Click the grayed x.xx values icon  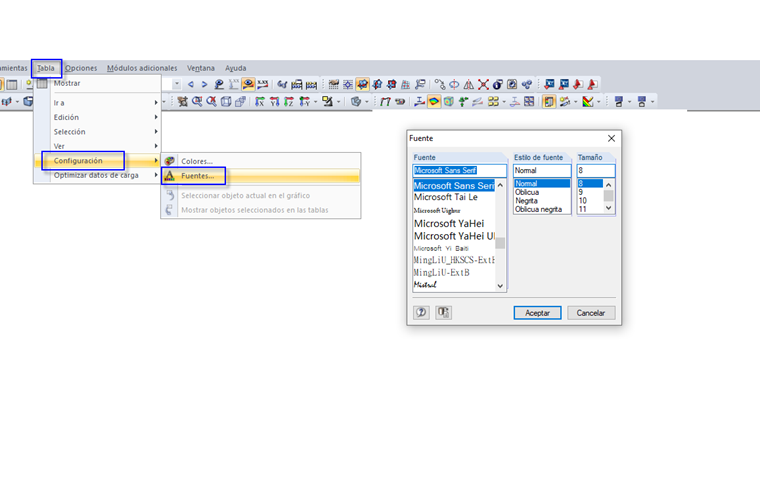click(x=234, y=84)
